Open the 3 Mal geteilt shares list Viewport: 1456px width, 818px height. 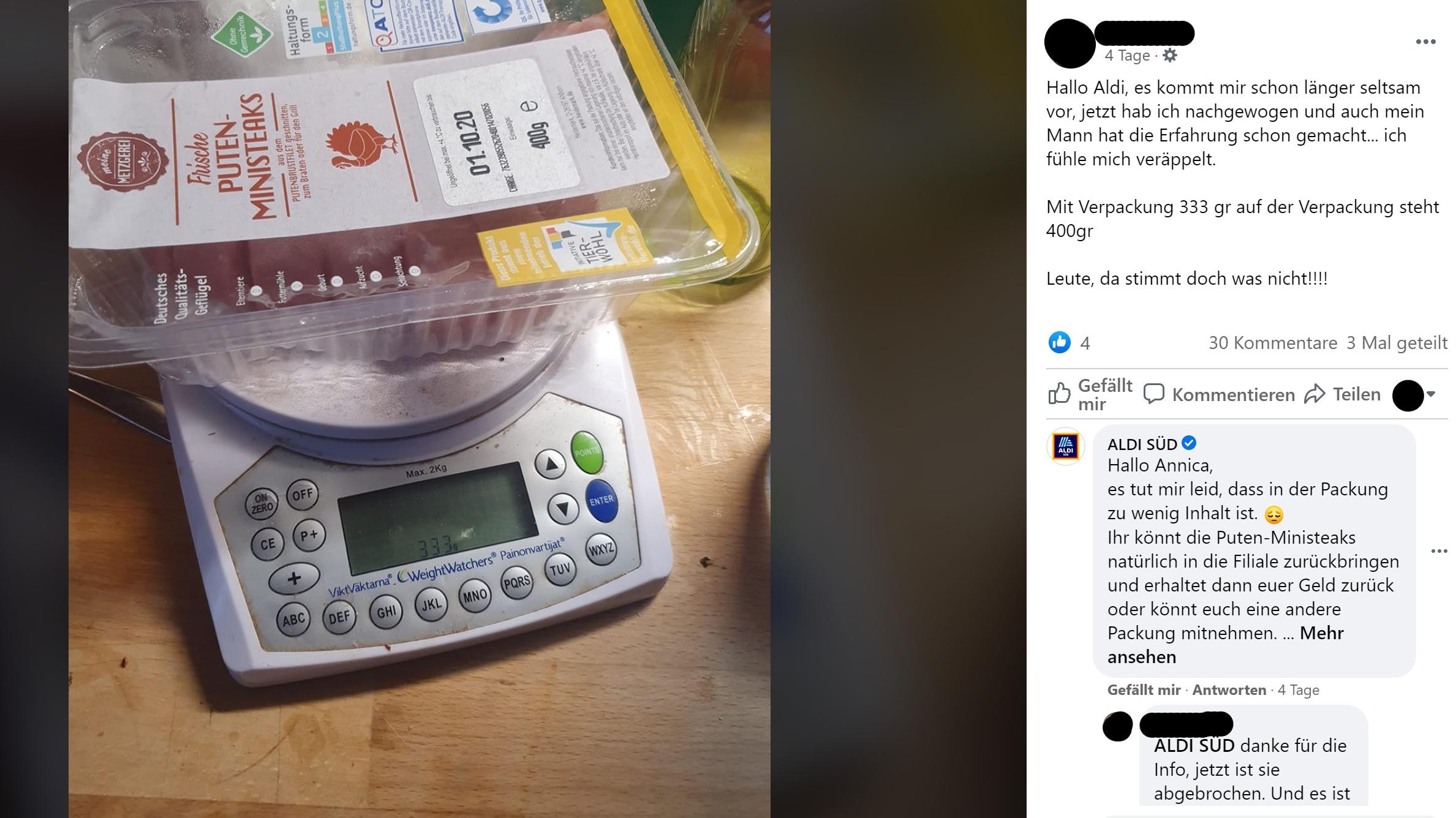1397,343
